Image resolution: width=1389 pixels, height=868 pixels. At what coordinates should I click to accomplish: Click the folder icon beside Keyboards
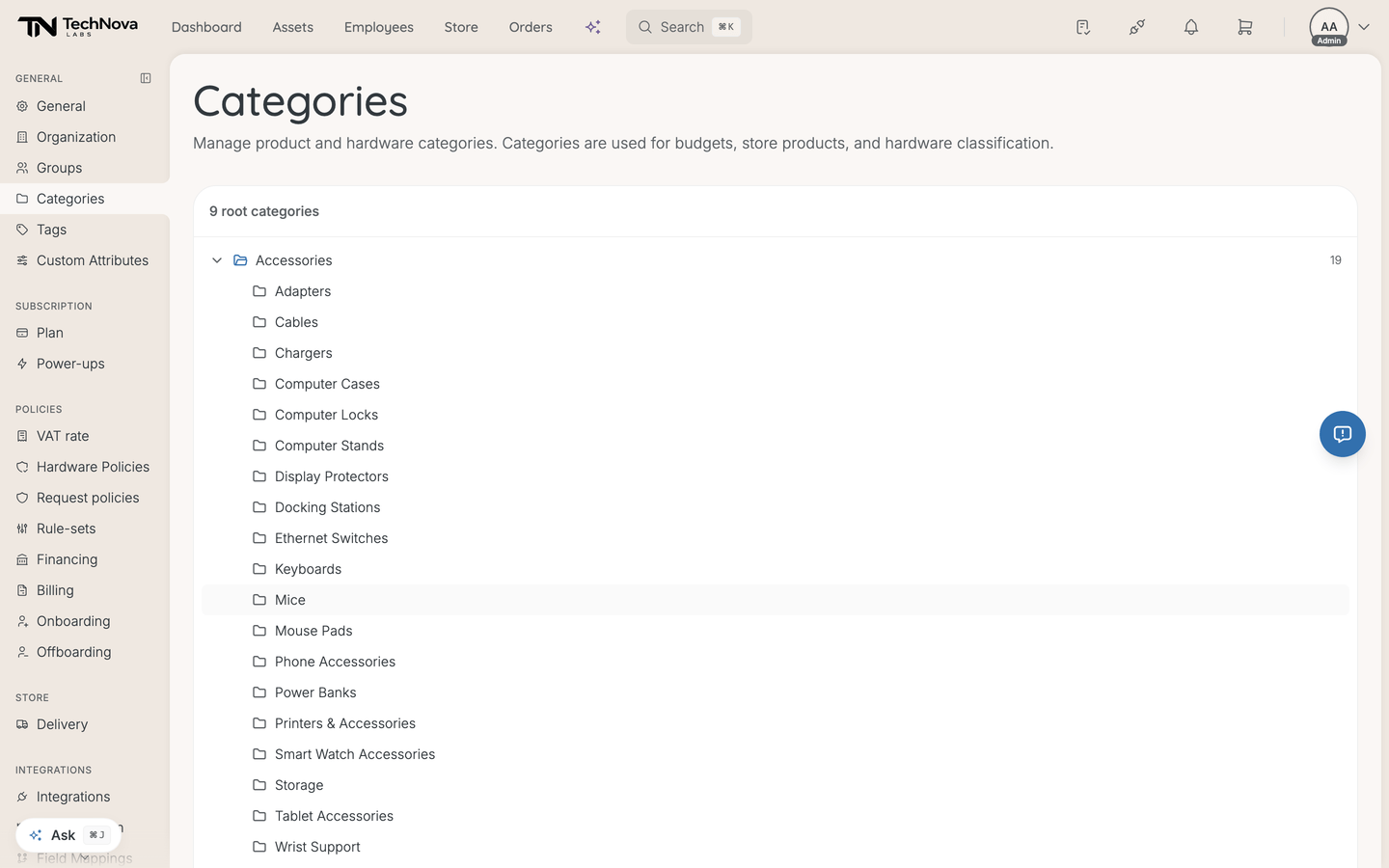pos(259,569)
